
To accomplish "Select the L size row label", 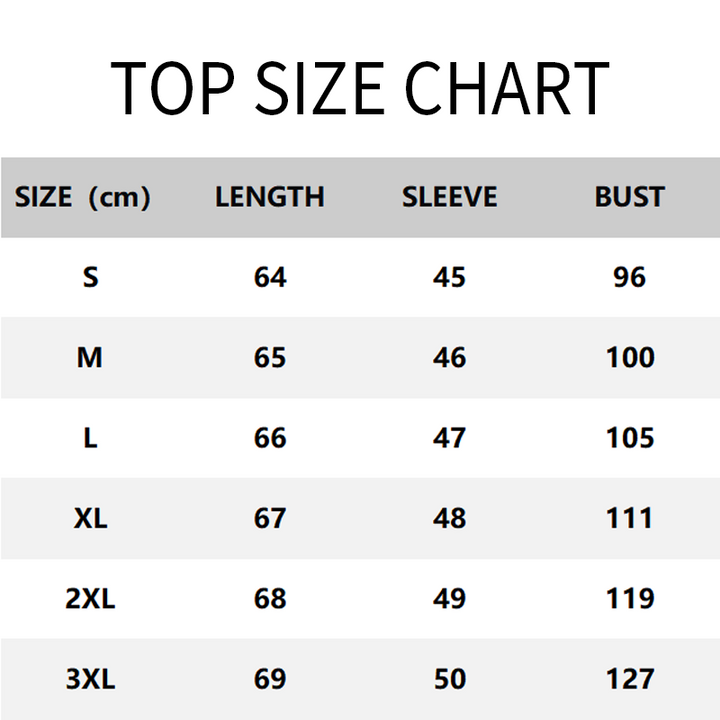I will pyautogui.click(x=90, y=438).
